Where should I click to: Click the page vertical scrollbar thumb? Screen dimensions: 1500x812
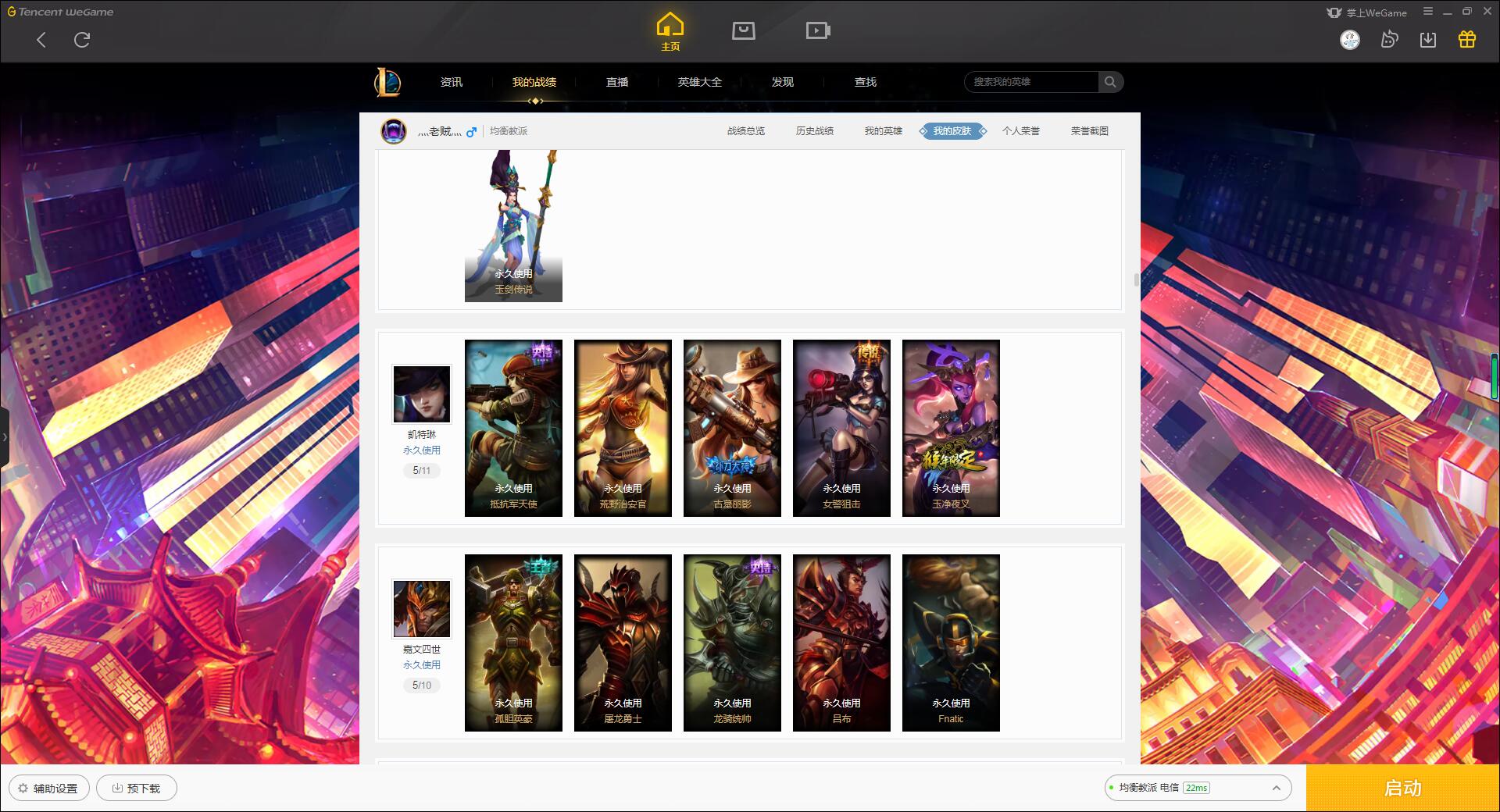pyautogui.click(x=1137, y=280)
